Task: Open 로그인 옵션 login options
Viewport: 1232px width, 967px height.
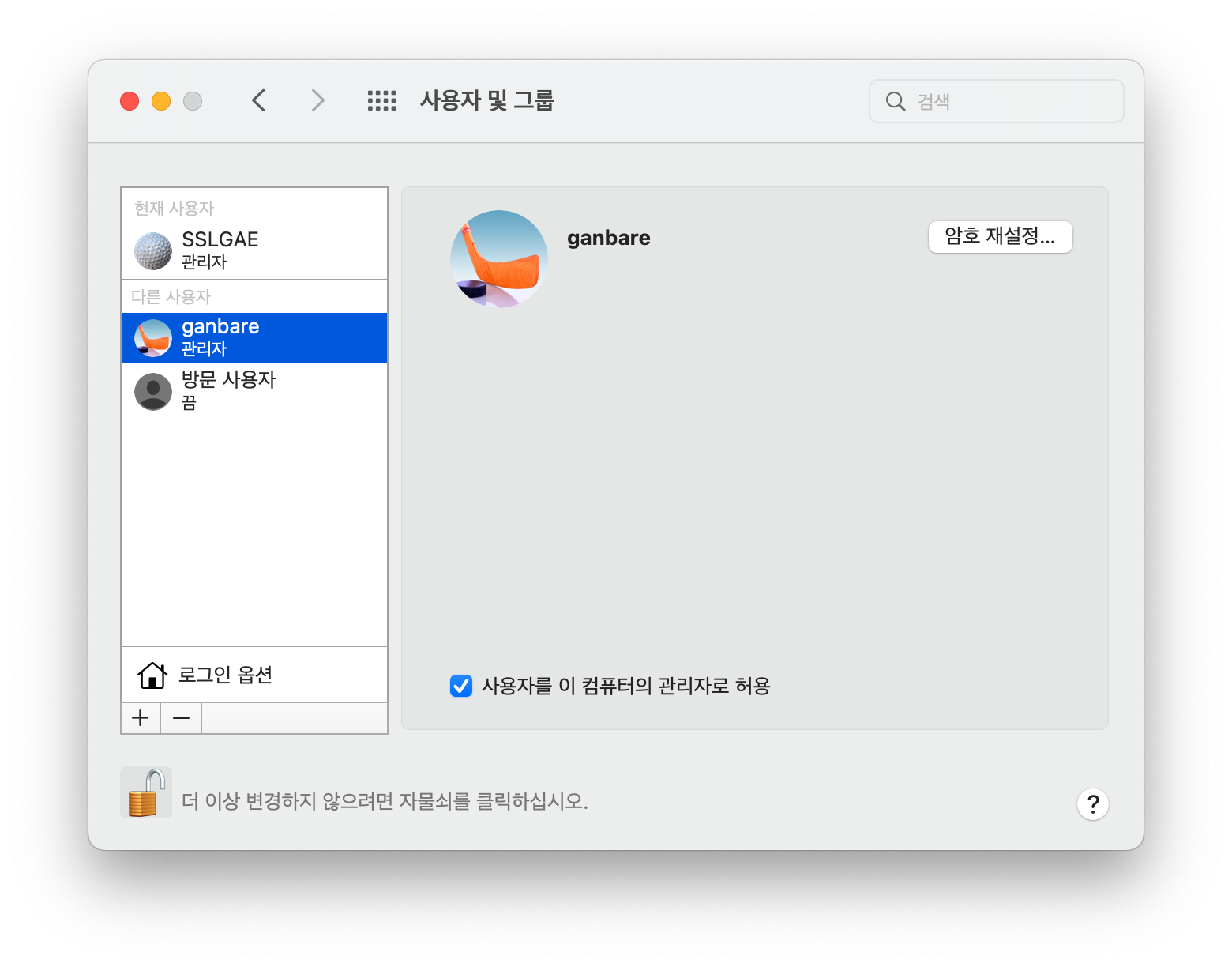Action: tap(254, 675)
